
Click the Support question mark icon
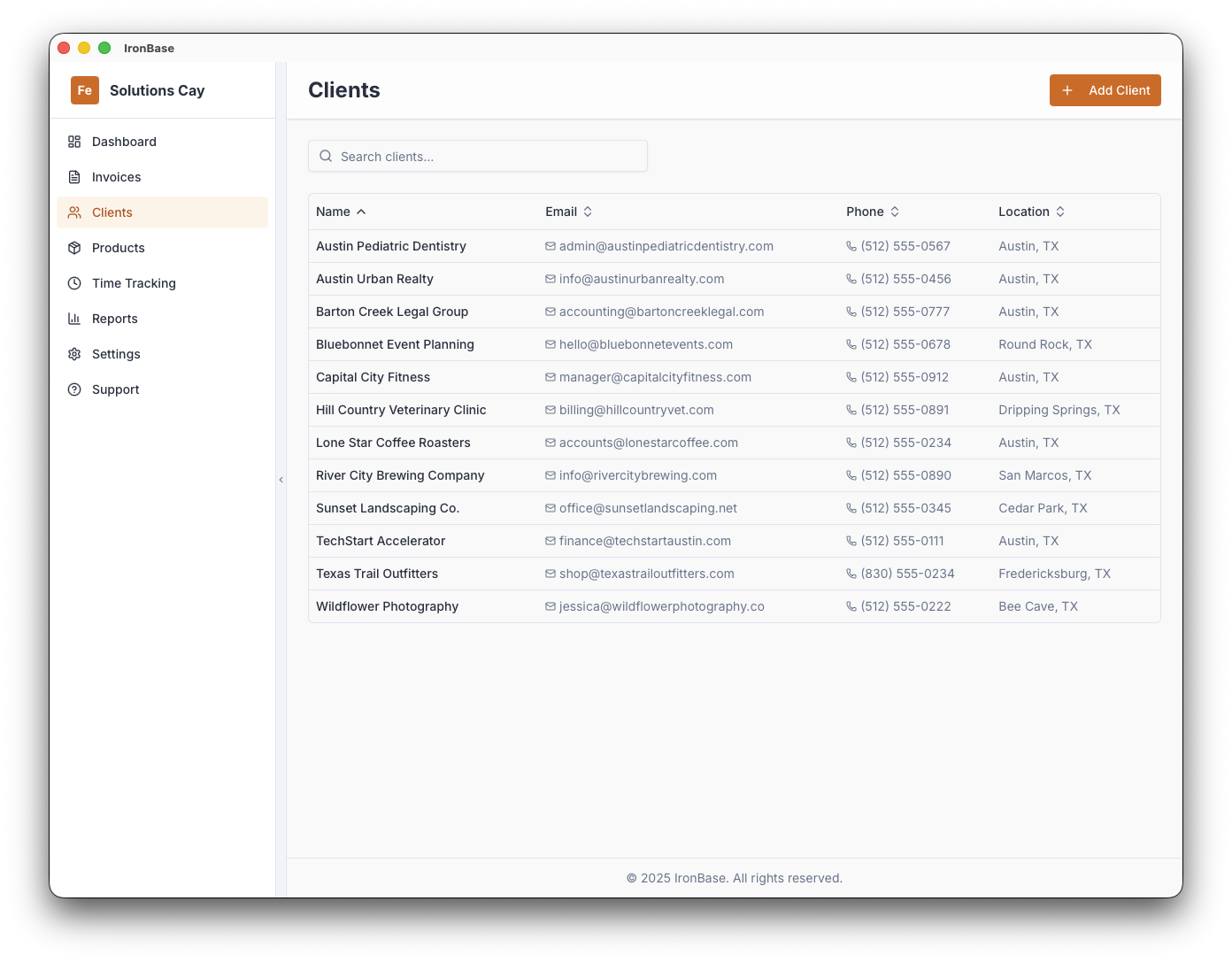pyautogui.click(x=74, y=389)
